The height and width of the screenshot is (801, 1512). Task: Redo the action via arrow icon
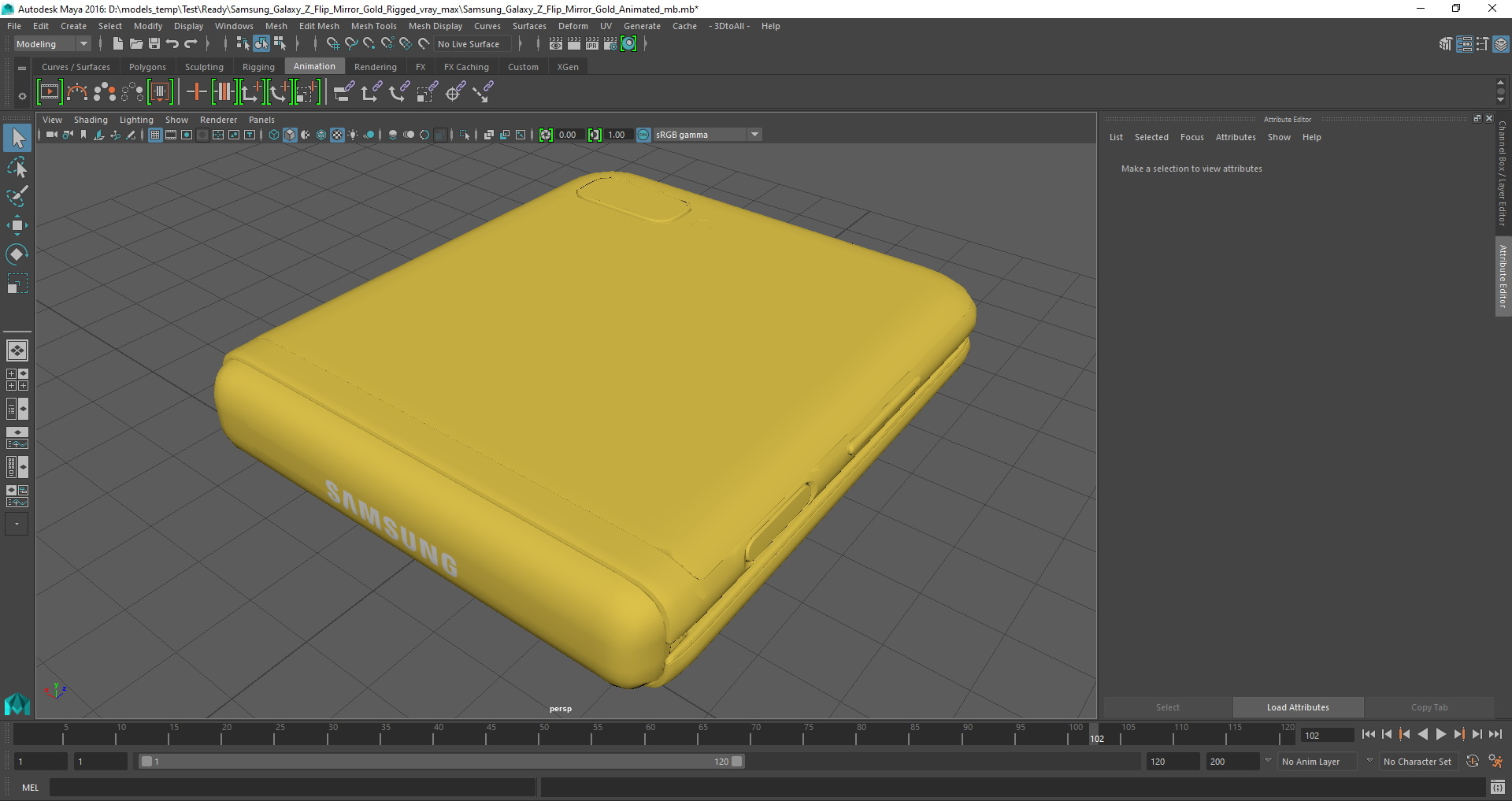click(191, 44)
